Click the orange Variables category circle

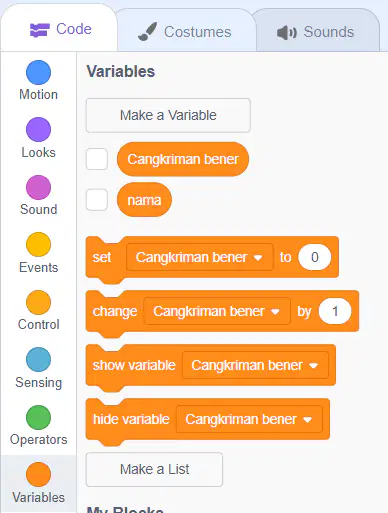38,474
